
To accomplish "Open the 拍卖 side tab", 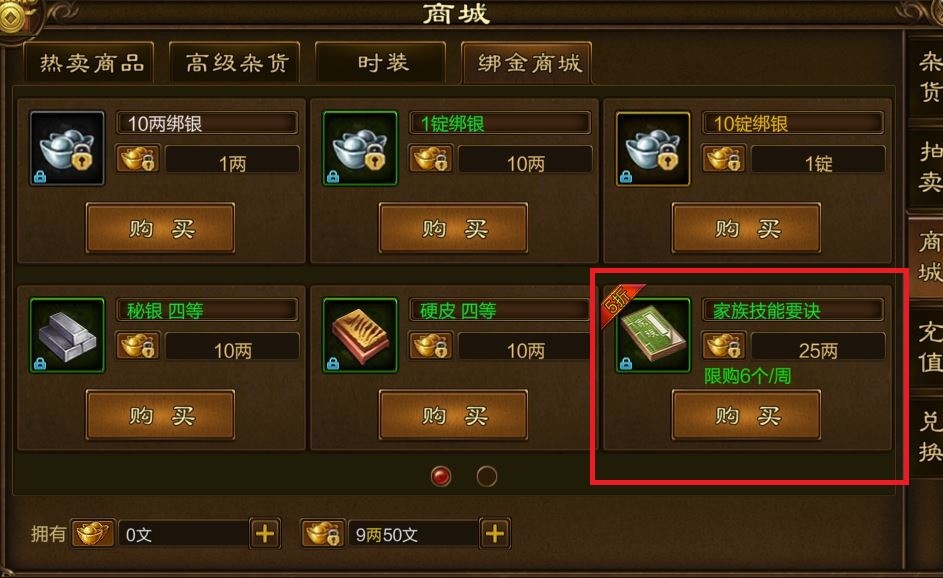I will pyautogui.click(x=929, y=167).
